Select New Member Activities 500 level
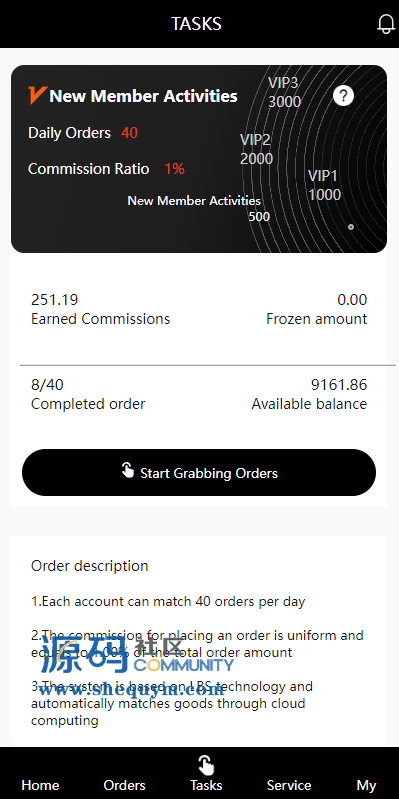The image size is (399, 799). pos(194,208)
